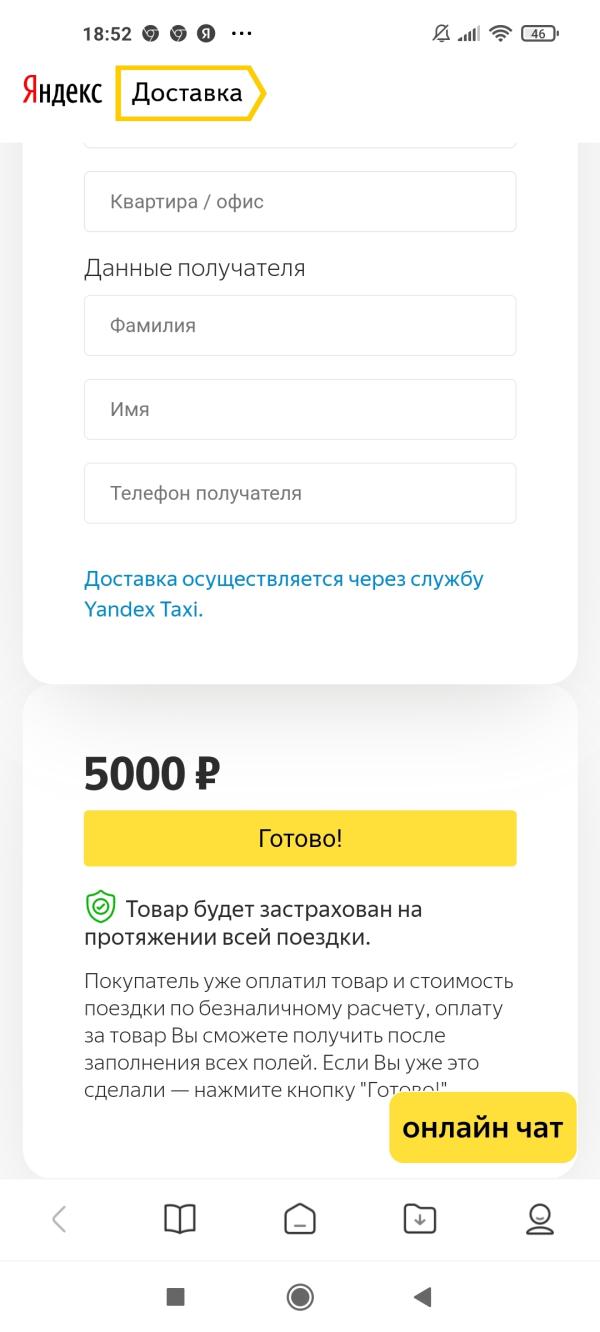
Task: Open the profile account icon
Action: point(540,1218)
